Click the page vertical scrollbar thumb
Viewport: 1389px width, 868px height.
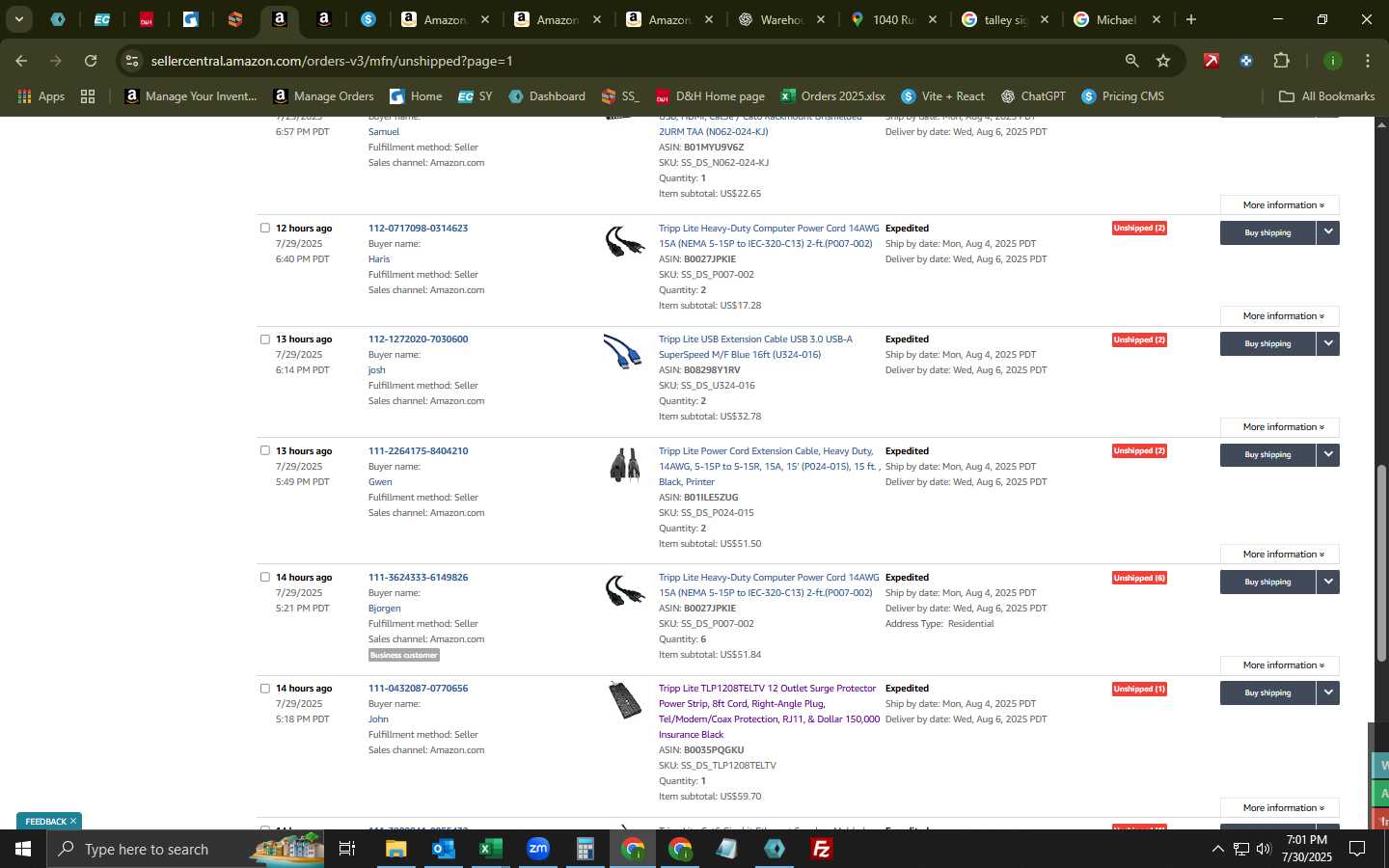(1381, 562)
